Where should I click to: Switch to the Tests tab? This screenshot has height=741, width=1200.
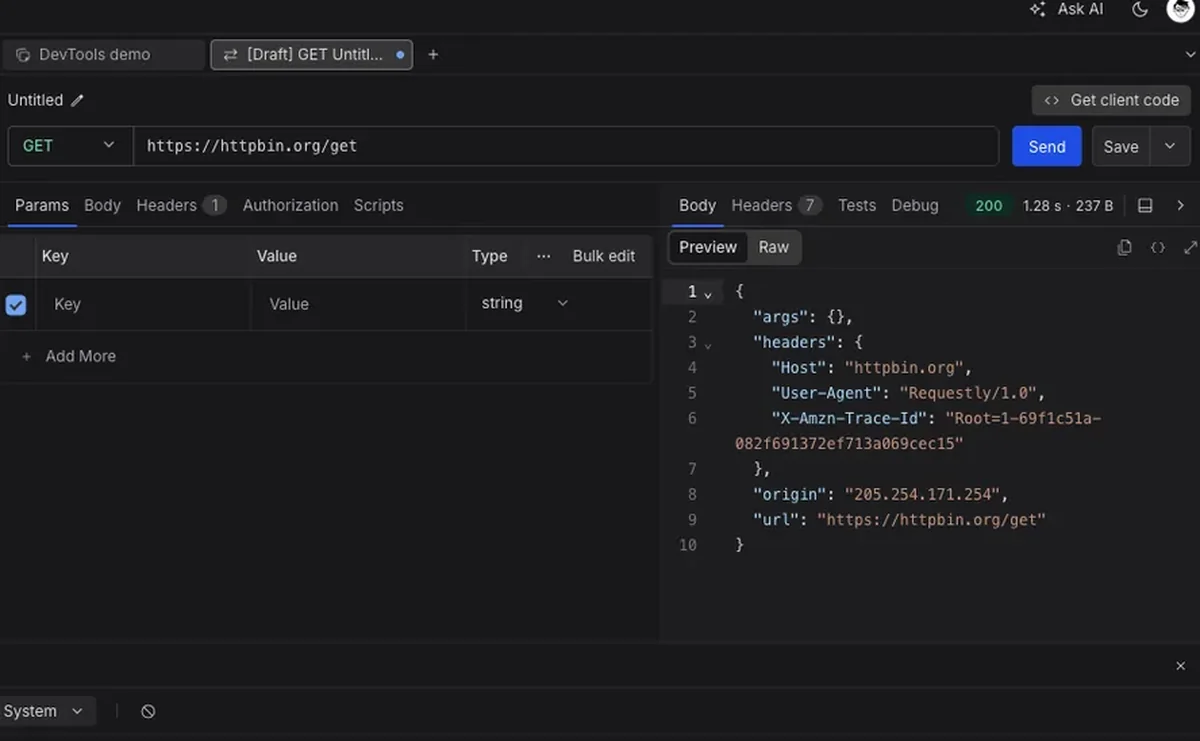(857, 205)
